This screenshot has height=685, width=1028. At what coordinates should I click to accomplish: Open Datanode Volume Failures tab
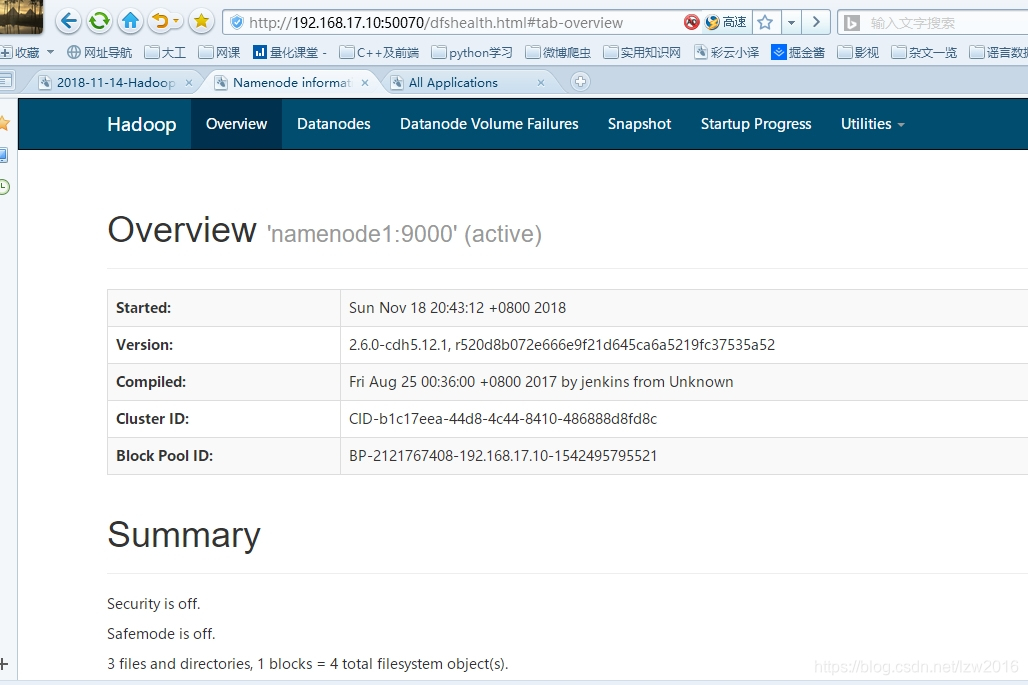point(489,124)
